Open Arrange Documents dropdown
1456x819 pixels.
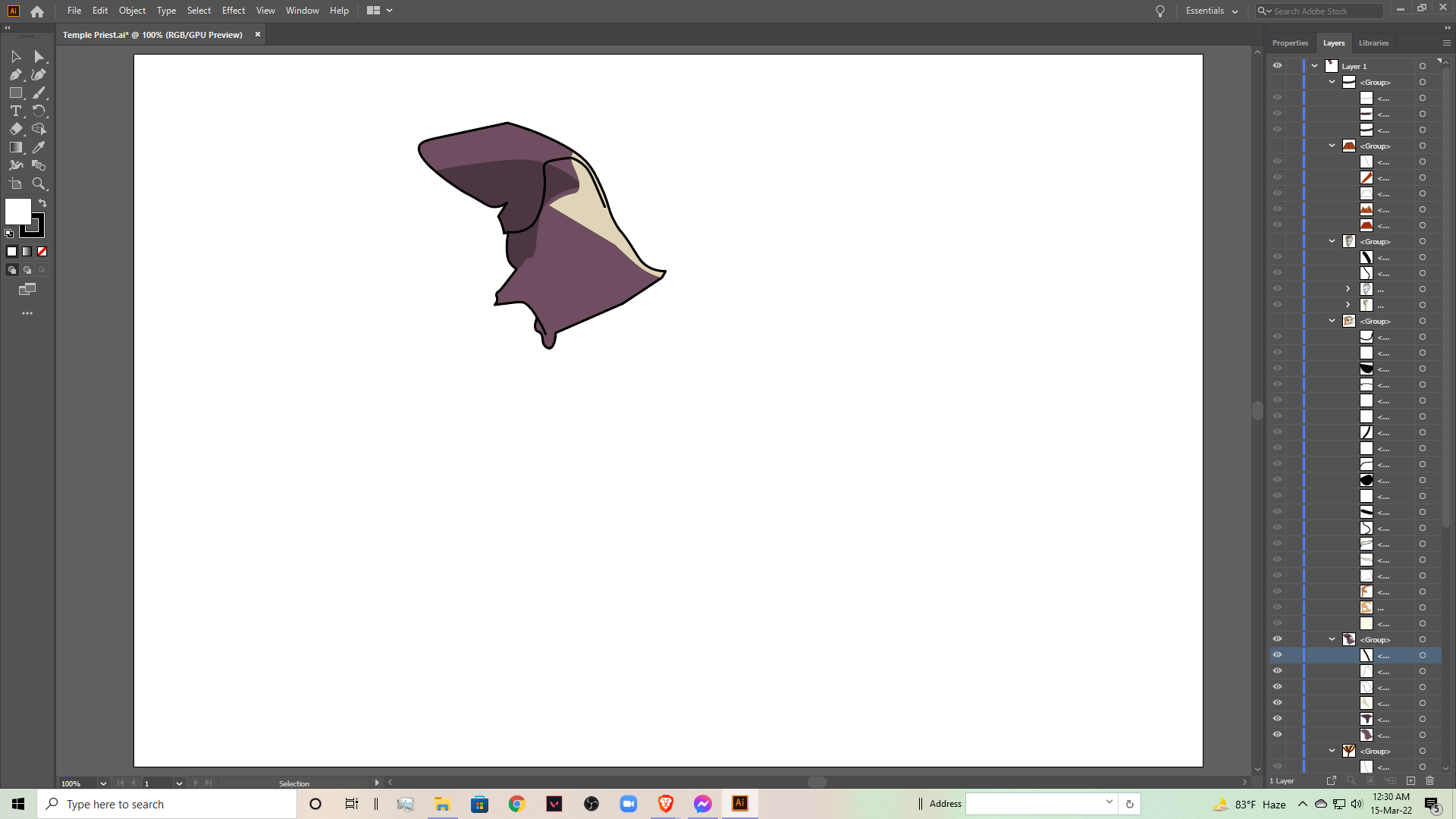tap(380, 11)
